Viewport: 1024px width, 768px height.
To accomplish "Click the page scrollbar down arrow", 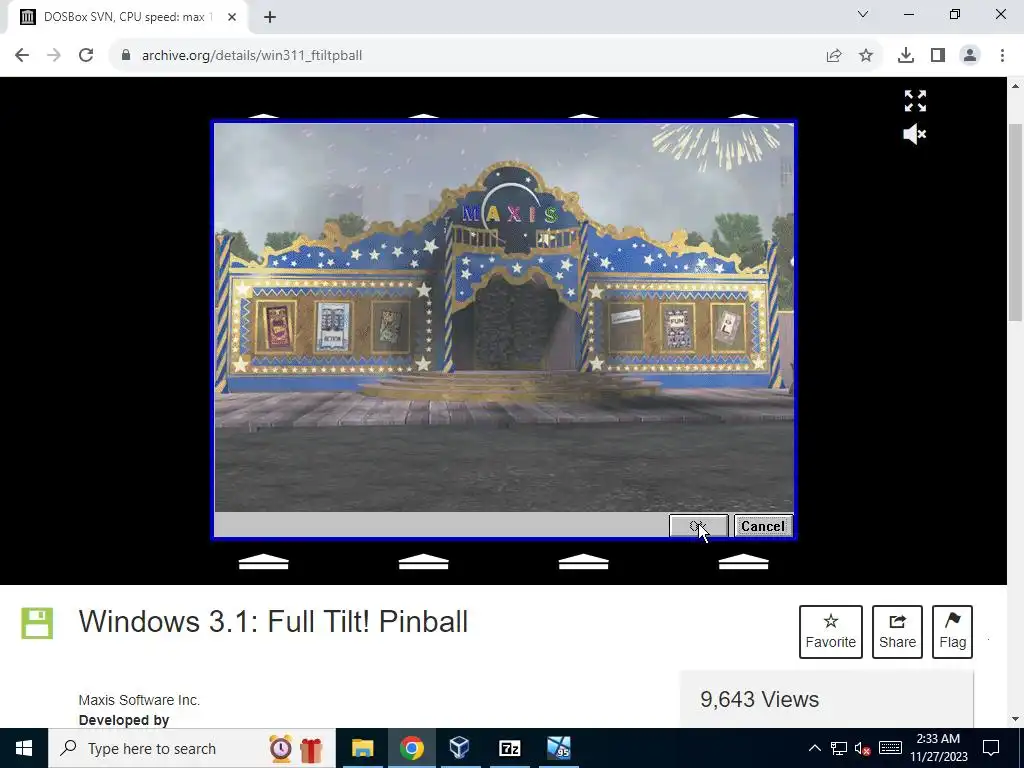I will [1015, 719].
